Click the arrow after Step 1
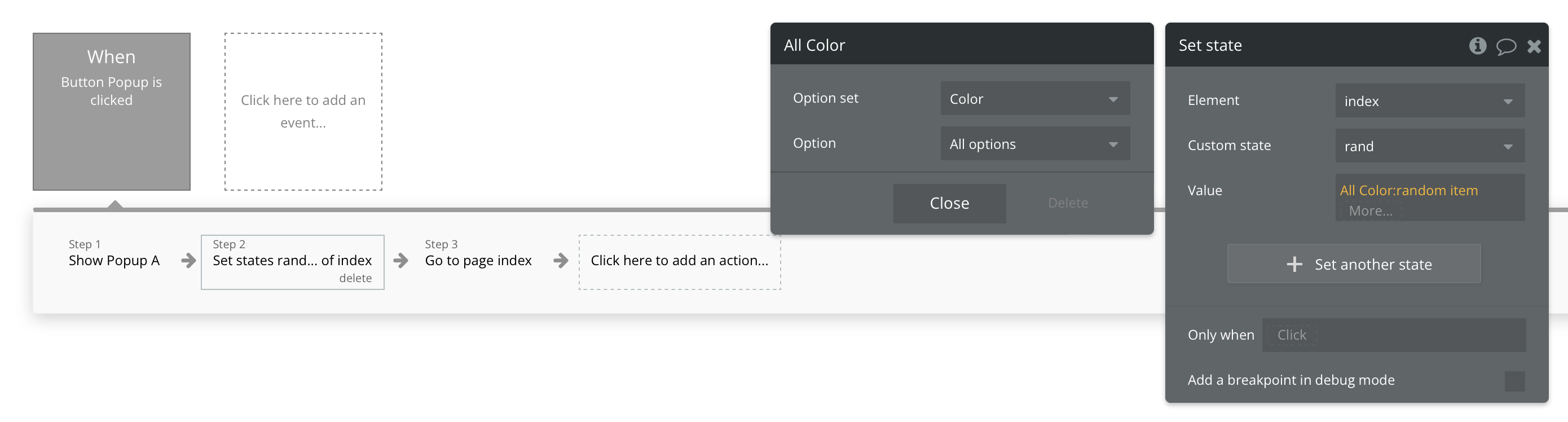Image resolution: width=1568 pixels, height=422 pixels. pyautogui.click(x=189, y=261)
